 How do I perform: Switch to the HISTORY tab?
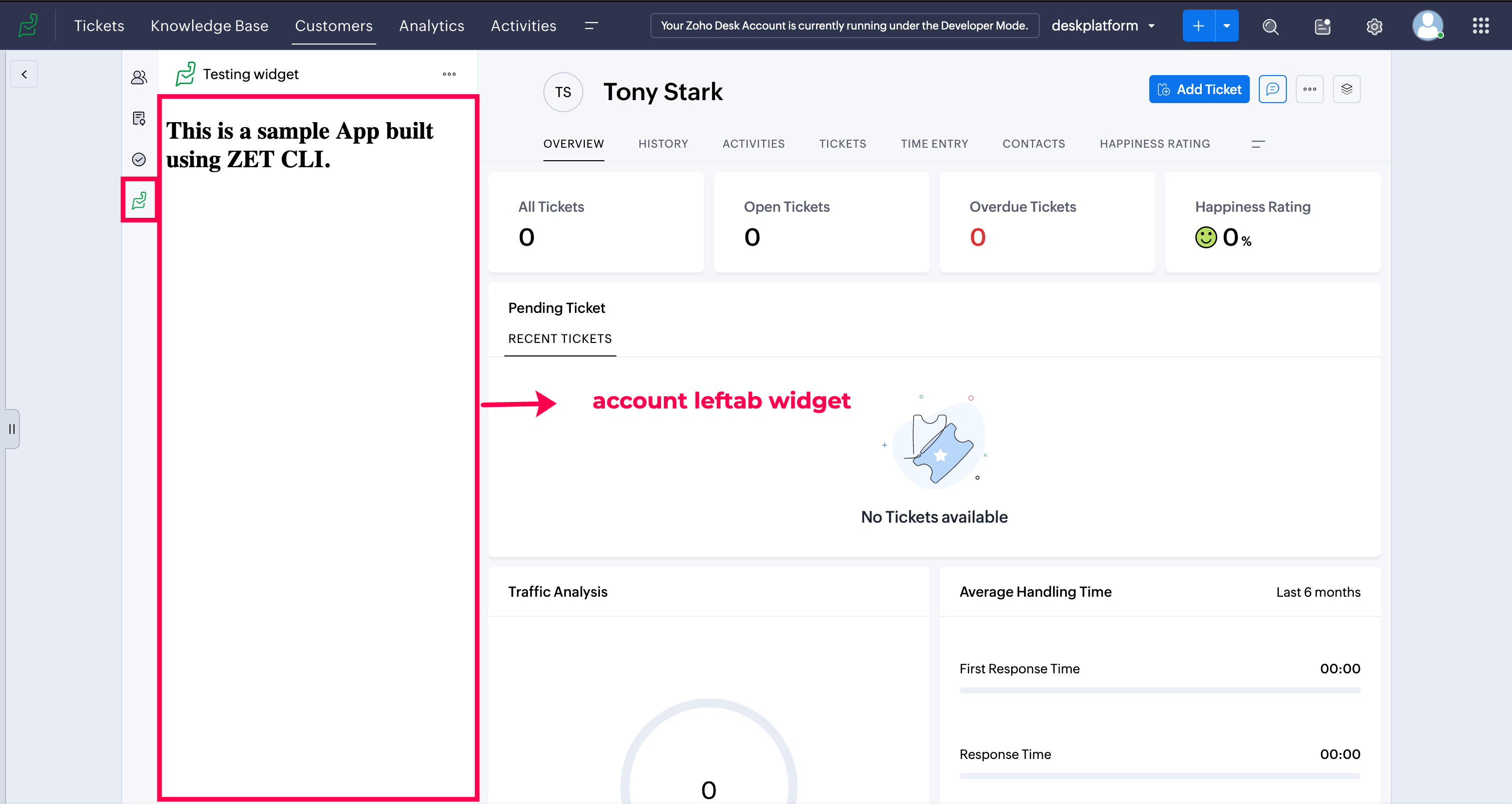tap(663, 144)
